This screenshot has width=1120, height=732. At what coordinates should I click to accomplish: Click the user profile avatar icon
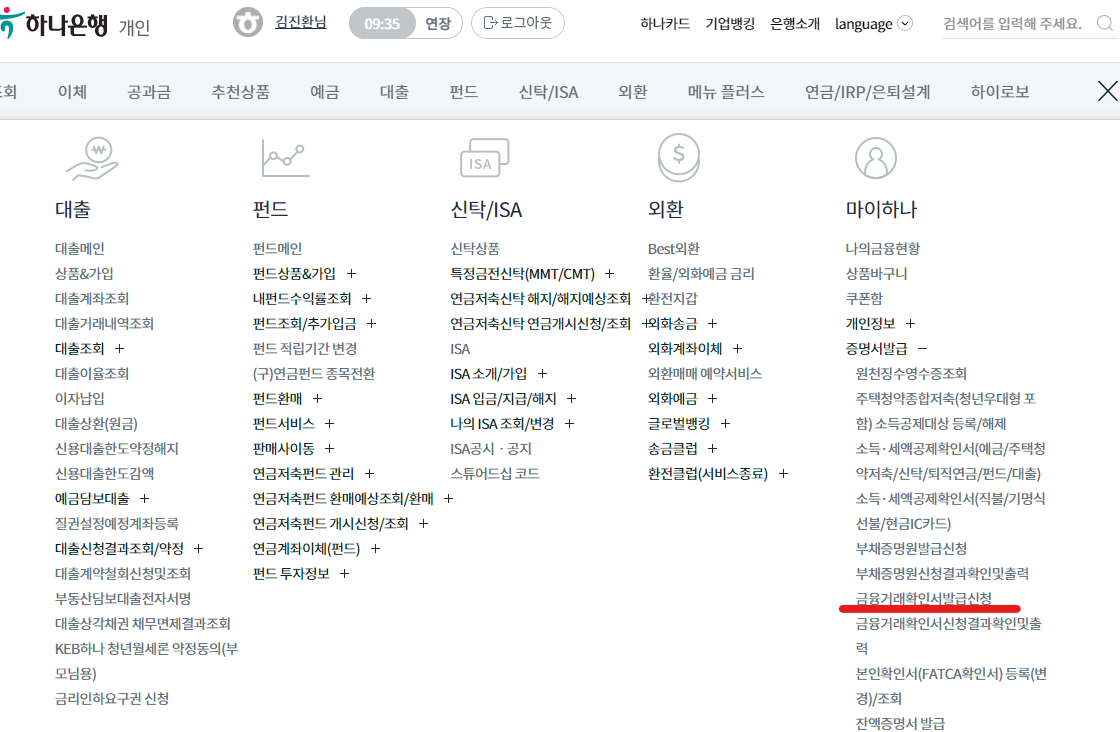pyautogui.click(x=248, y=22)
